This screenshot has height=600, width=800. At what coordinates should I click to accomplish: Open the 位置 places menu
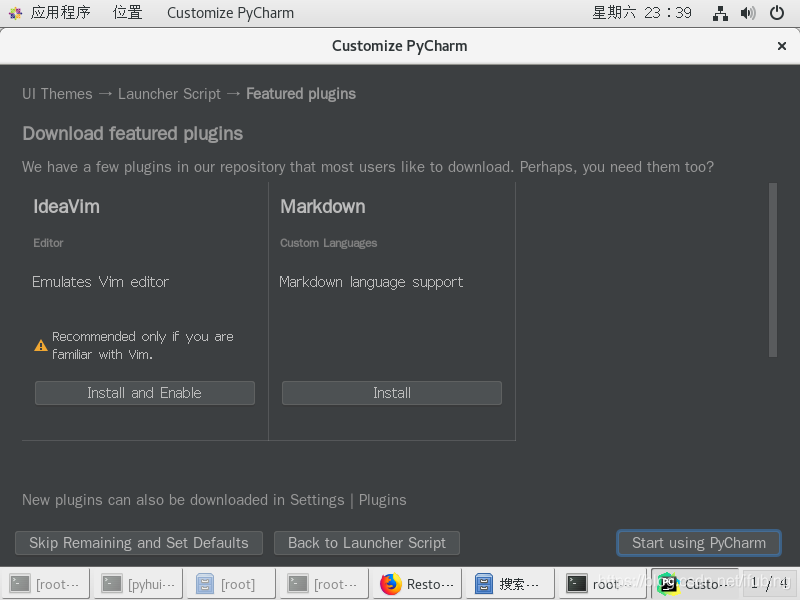coord(127,13)
